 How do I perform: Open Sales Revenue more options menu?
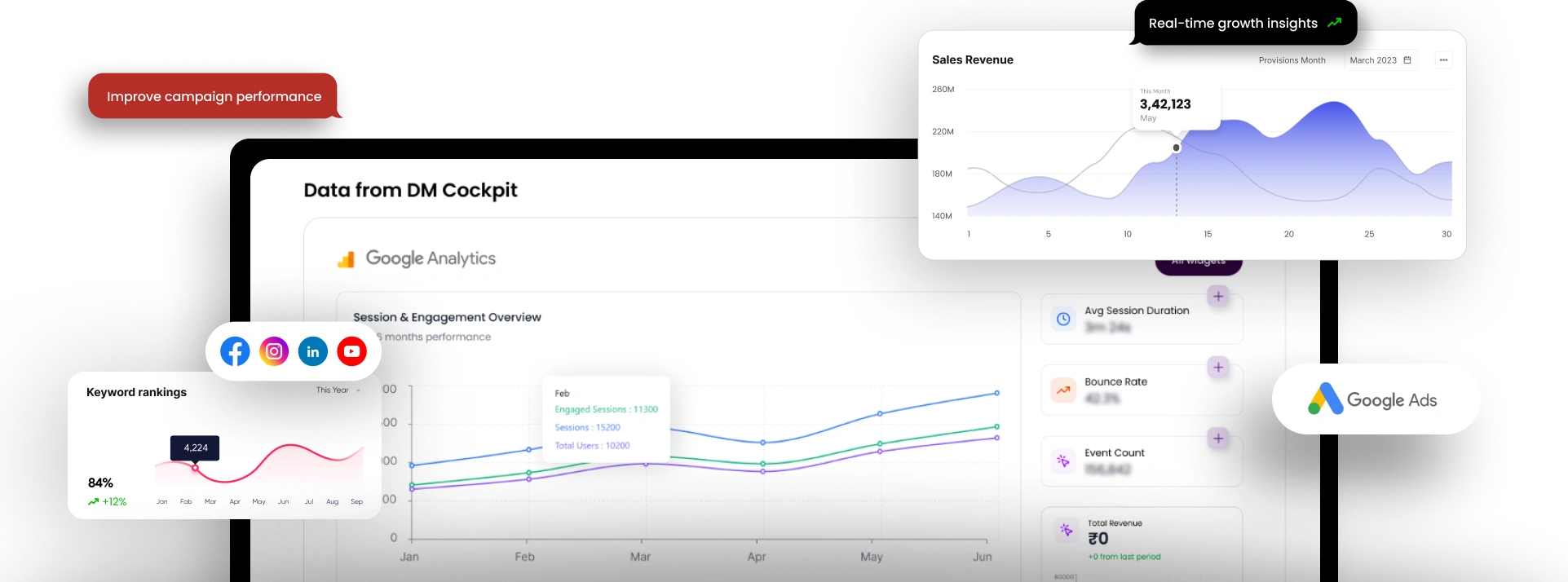1443,60
